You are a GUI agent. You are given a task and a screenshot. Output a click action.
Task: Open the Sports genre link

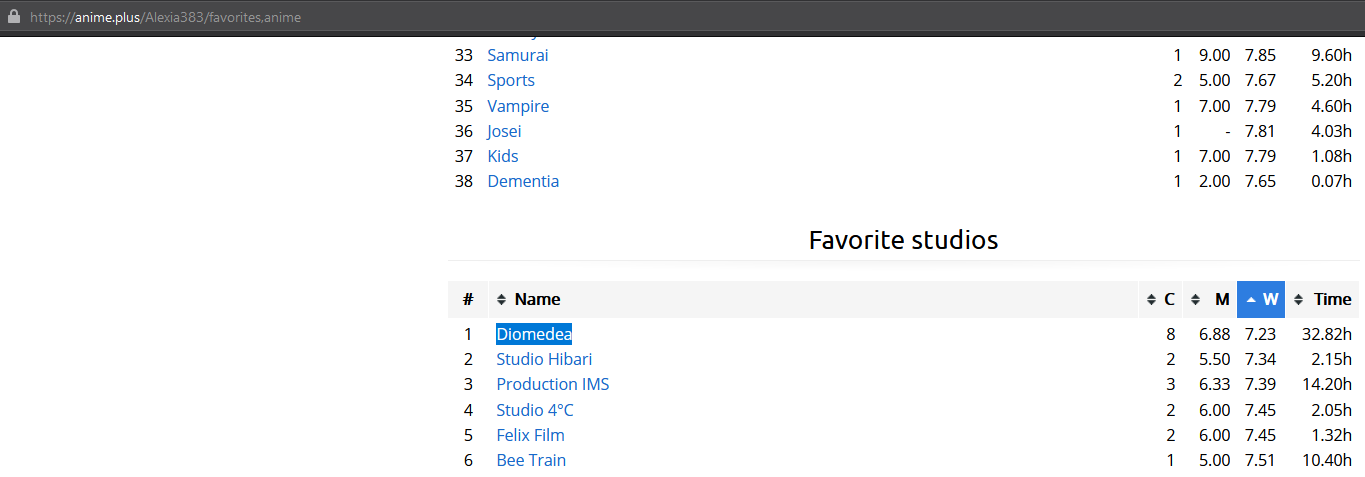click(x=511, y=80)
